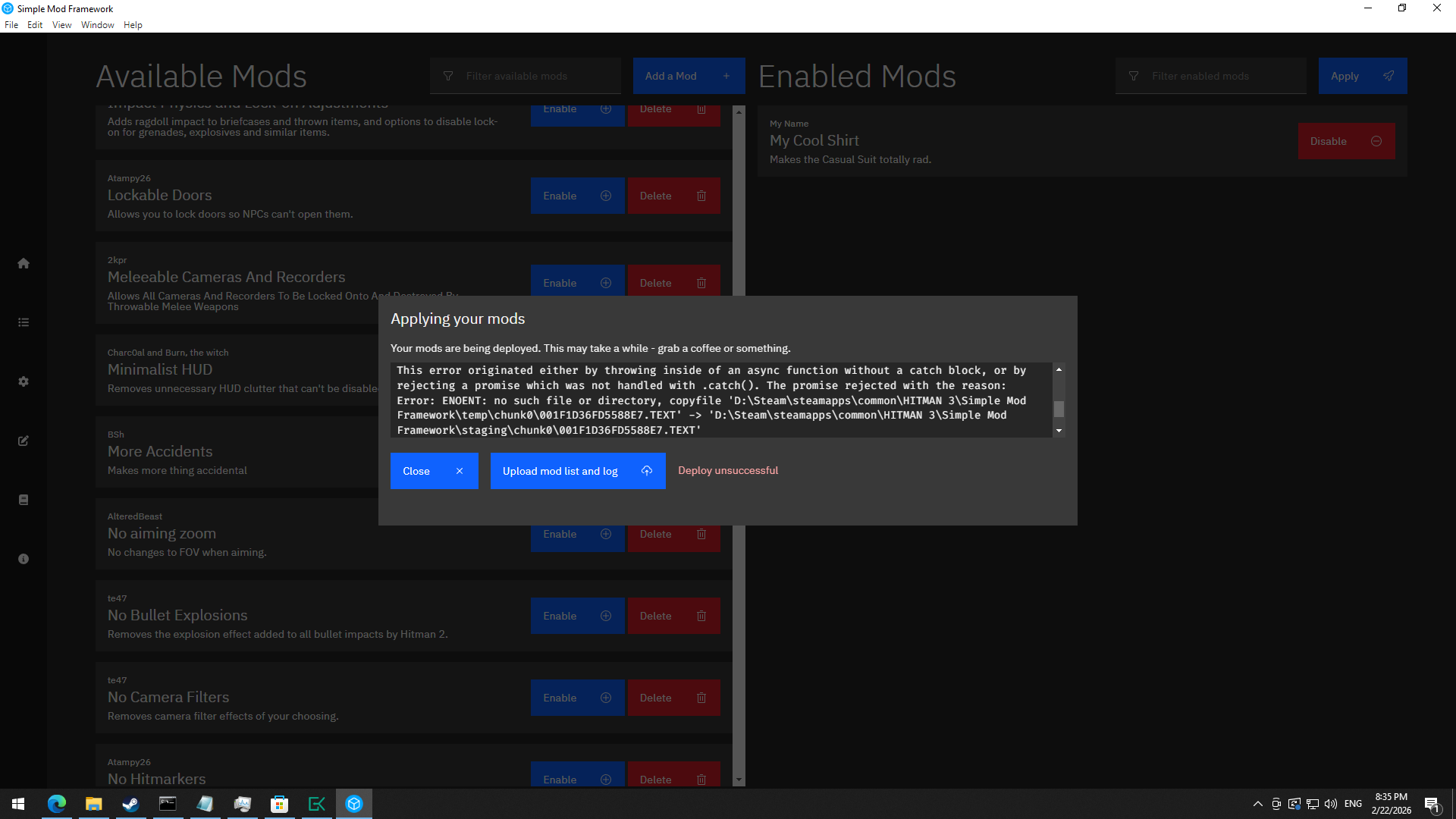1456x819 pixels.
Task: Open the mod list sidebar icon
Action: 24,322
